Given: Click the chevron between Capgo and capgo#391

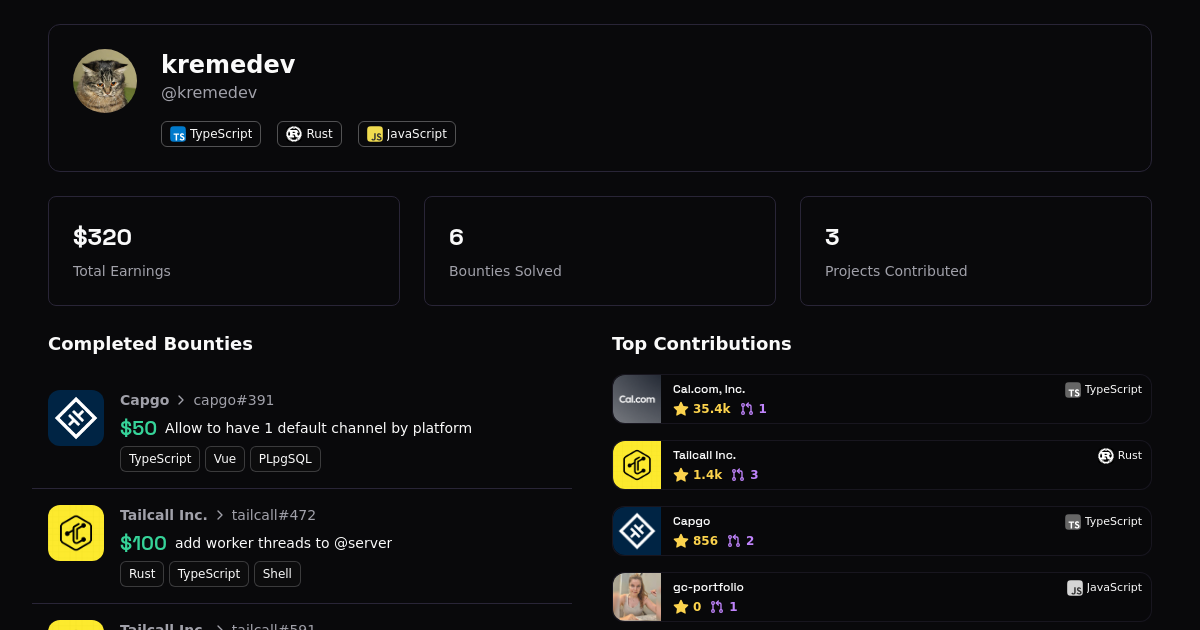Looking at the screenshot, I should (x=181, y=400).
